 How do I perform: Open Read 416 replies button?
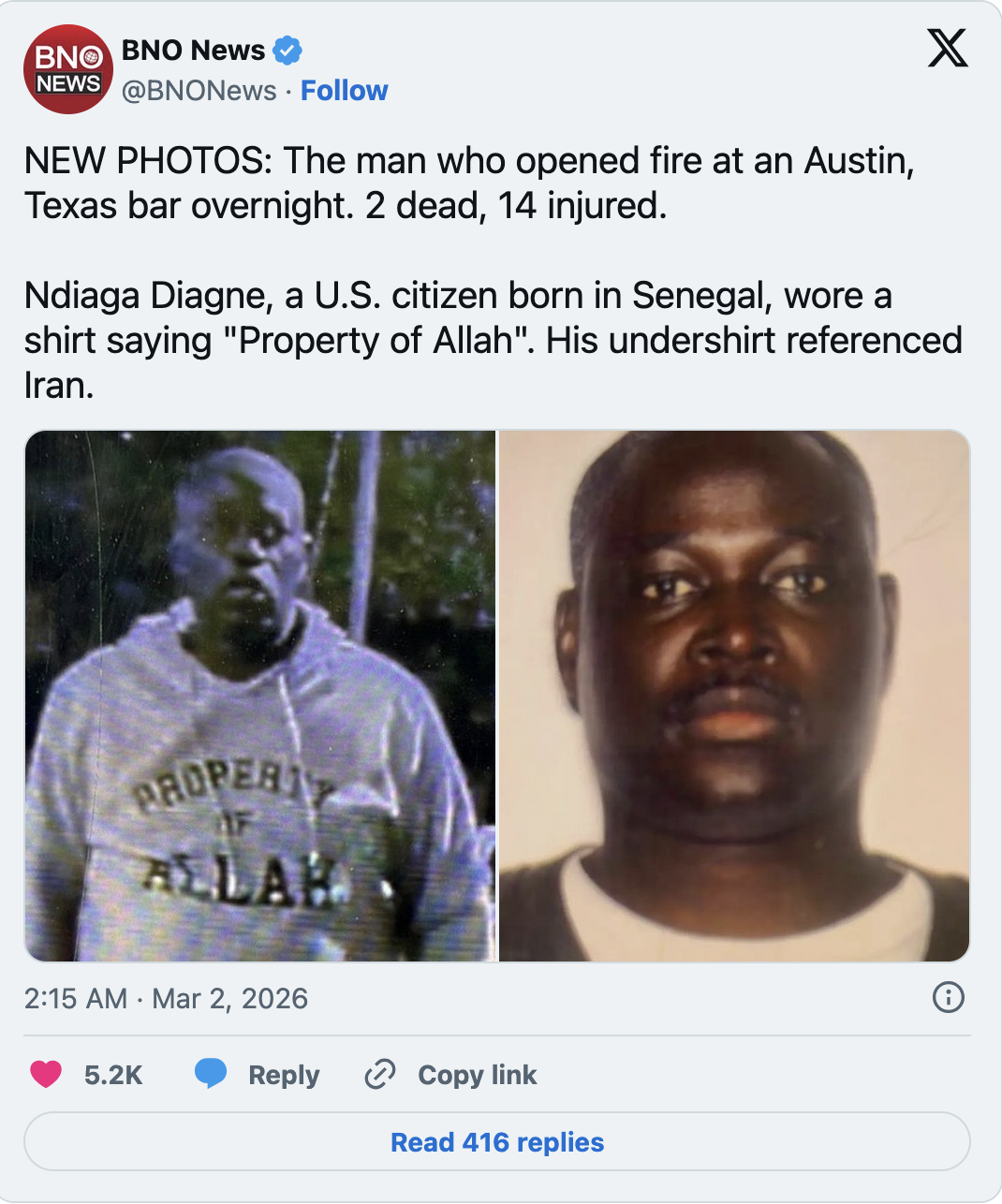pos(497,1142)
